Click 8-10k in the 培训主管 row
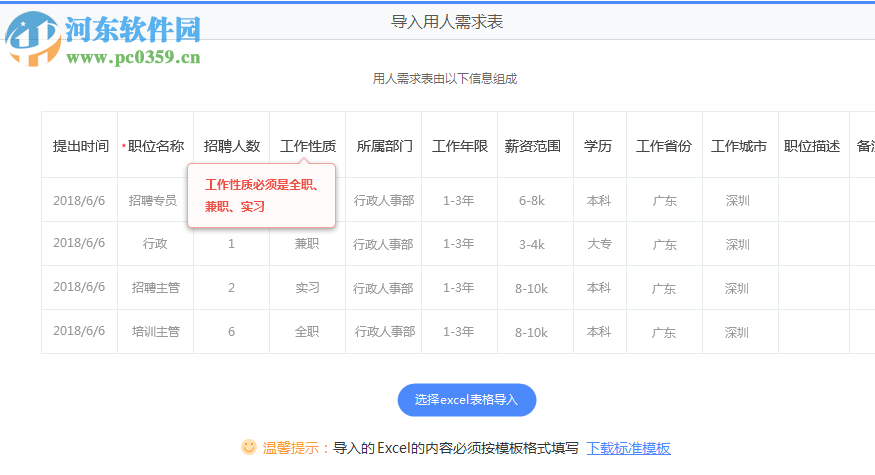The height and width of the screenshot is (475, 875). pyautogui.click(x=531, y=333)
